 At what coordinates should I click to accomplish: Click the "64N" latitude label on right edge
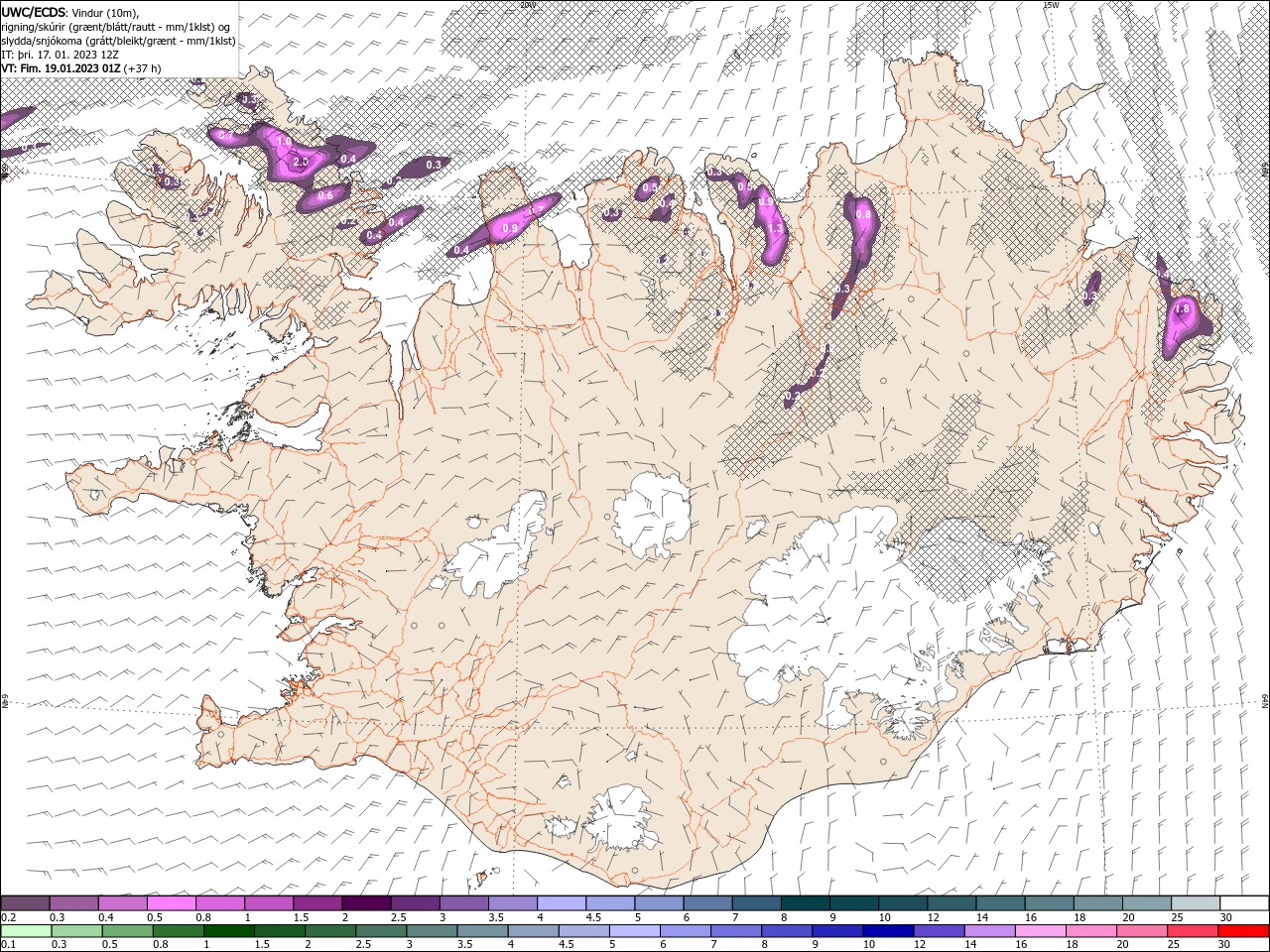pyautogui.click(x=1266, y=701)
